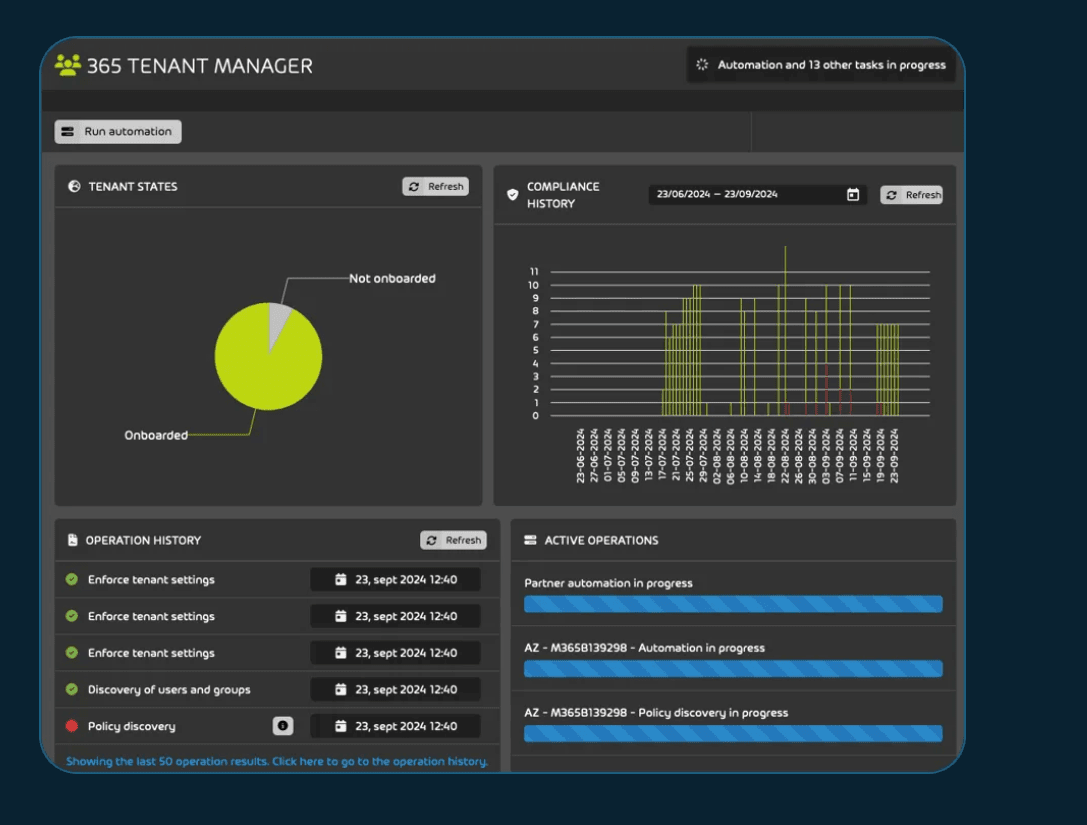Click the compliance date range input field
Image resolution: width=1087 pixels, height=825 pixels.
coord(757,195)
